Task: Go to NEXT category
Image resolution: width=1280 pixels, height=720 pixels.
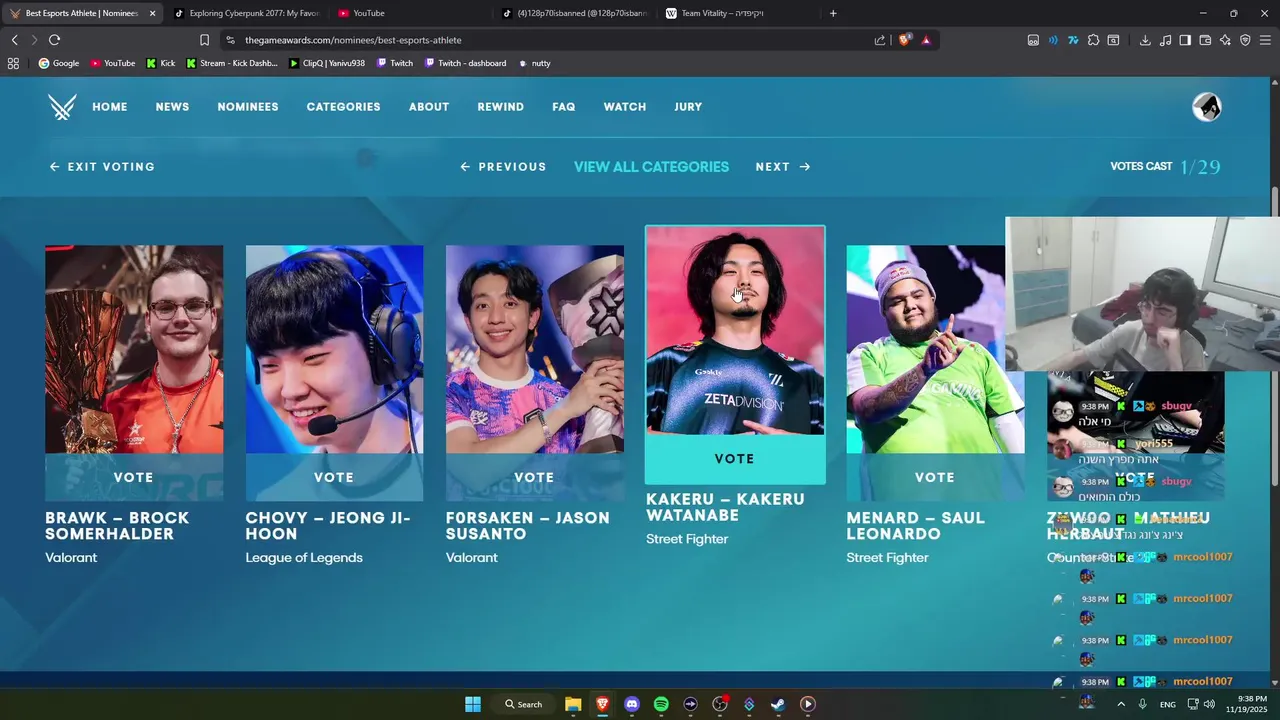Action: click(x=783, y=167)
